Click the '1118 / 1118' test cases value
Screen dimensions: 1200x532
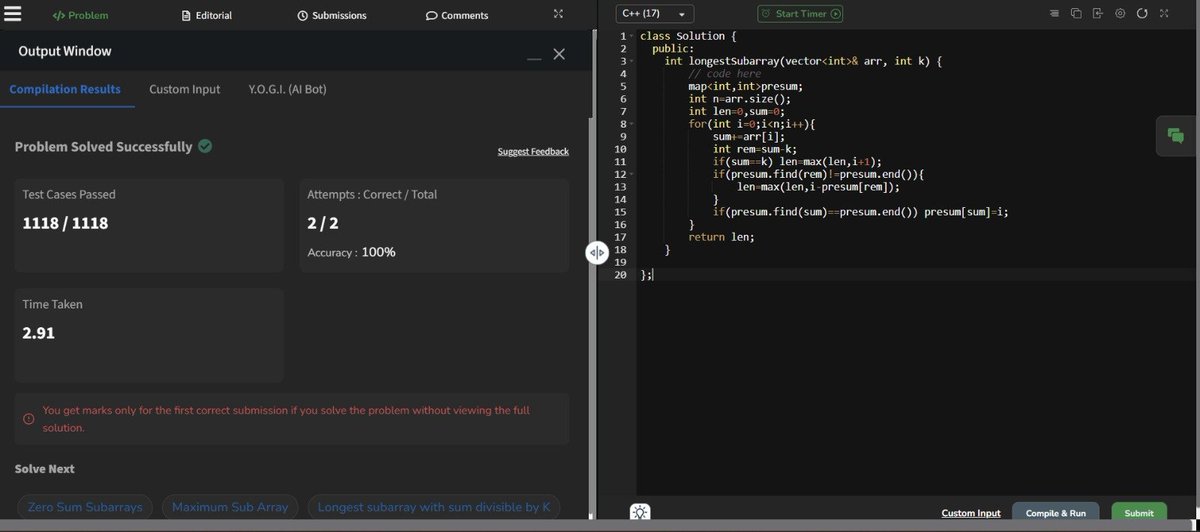coord(65,223)
